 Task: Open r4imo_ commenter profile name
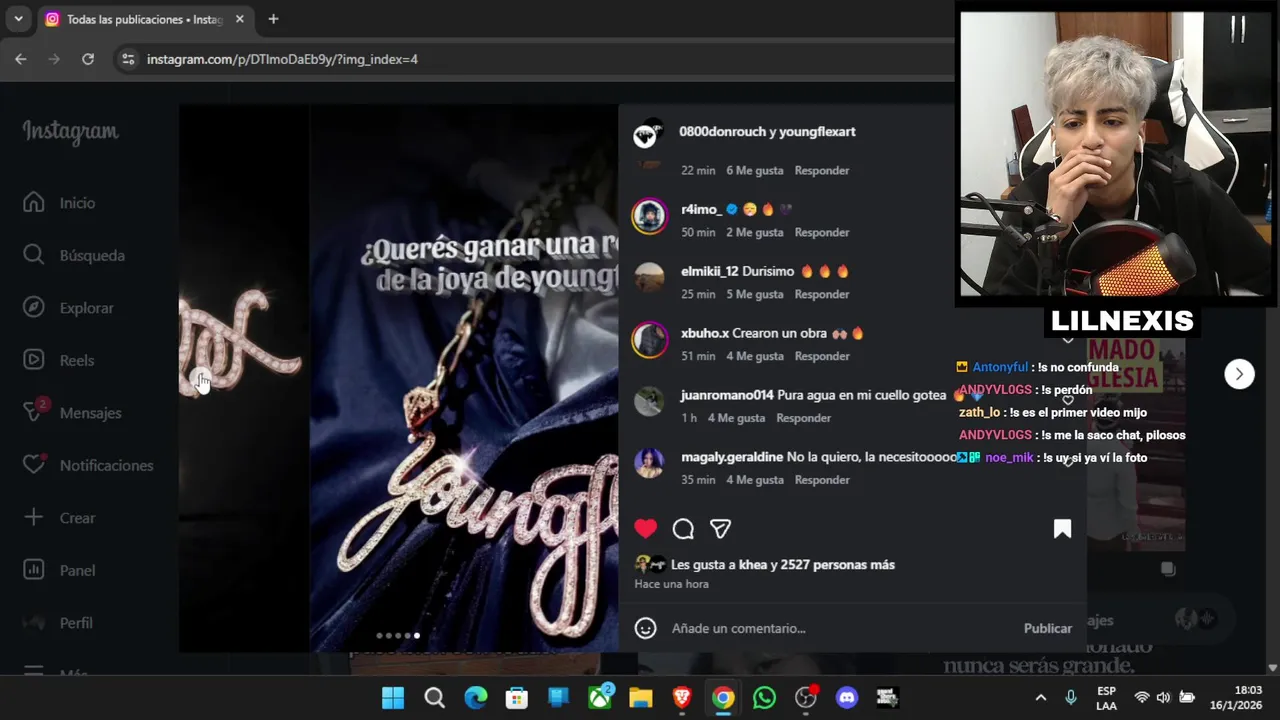701,209
